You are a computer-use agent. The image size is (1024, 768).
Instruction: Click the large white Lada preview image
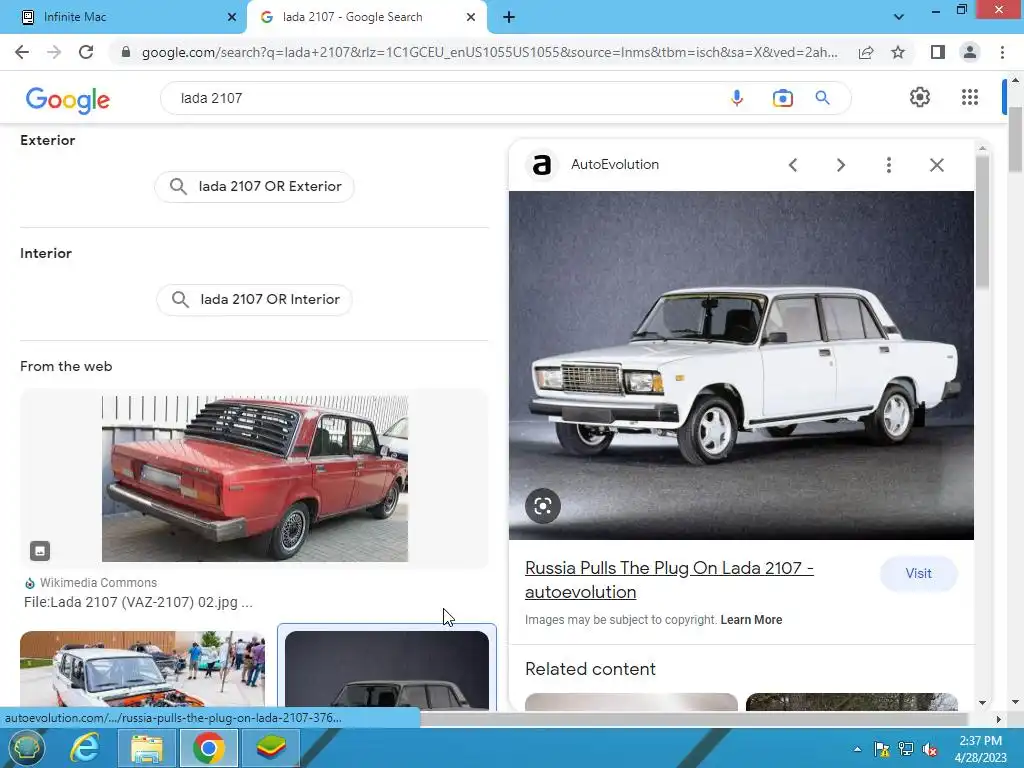tap(741, 365)
